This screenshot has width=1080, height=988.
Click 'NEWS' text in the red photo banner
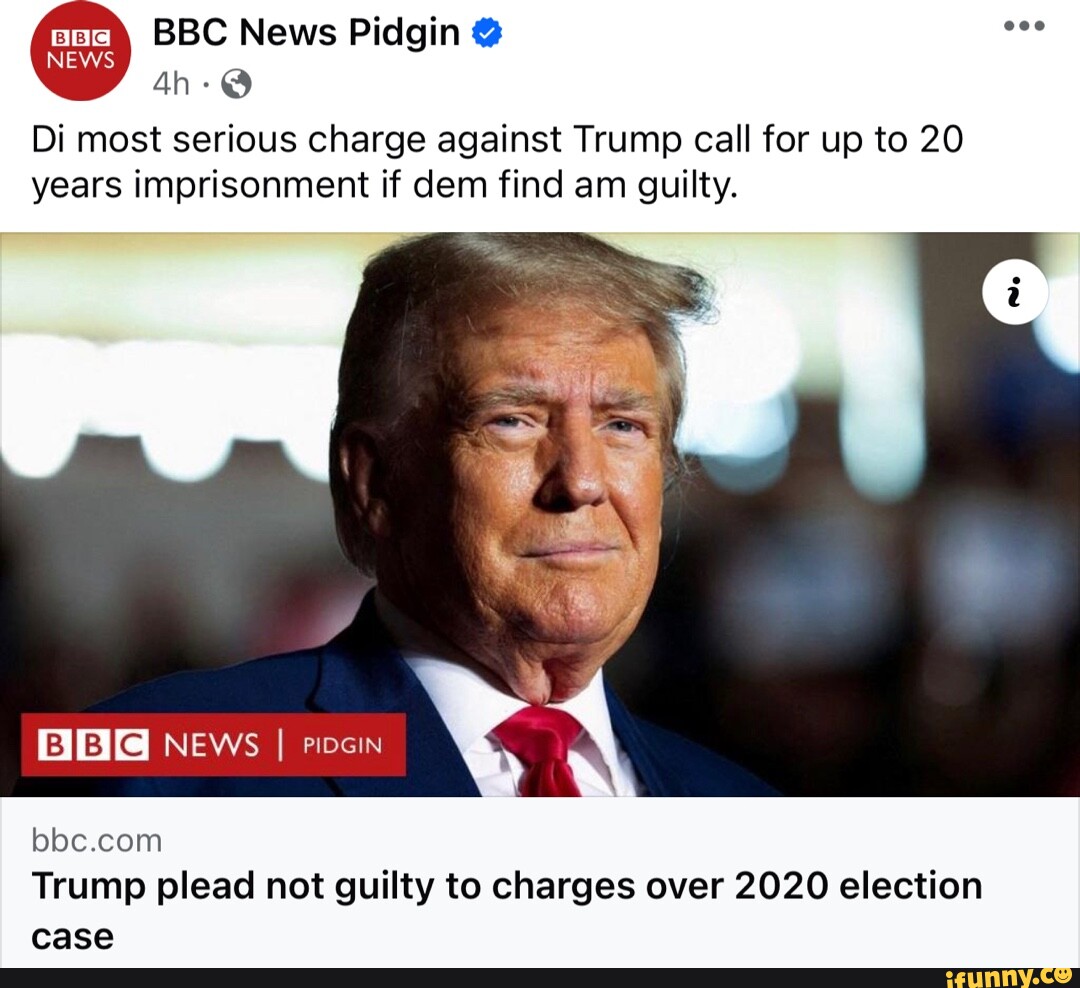pos(211,745)
